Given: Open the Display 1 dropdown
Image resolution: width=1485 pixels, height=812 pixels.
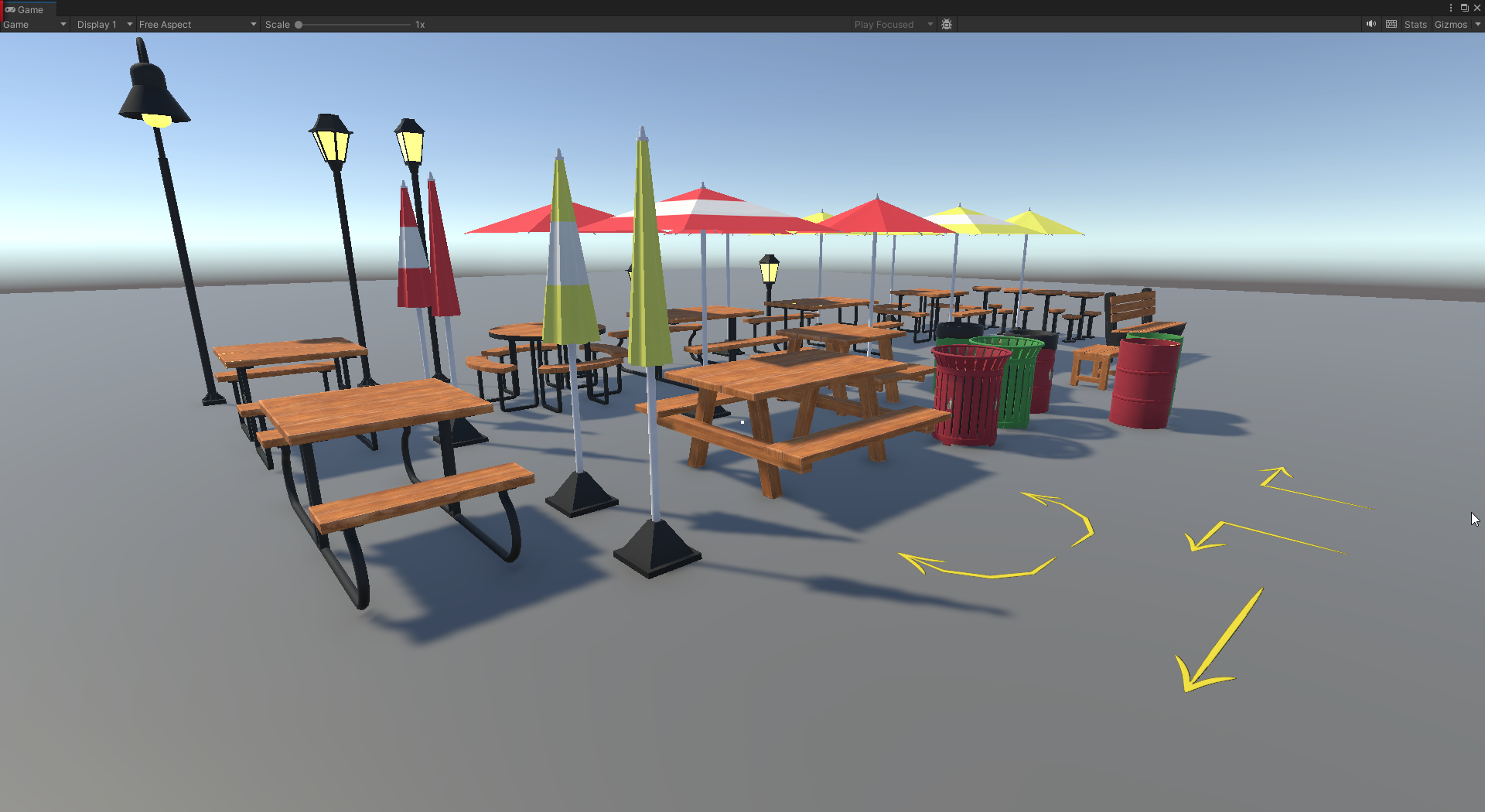Looking at the screenshot, I should 104,25.
